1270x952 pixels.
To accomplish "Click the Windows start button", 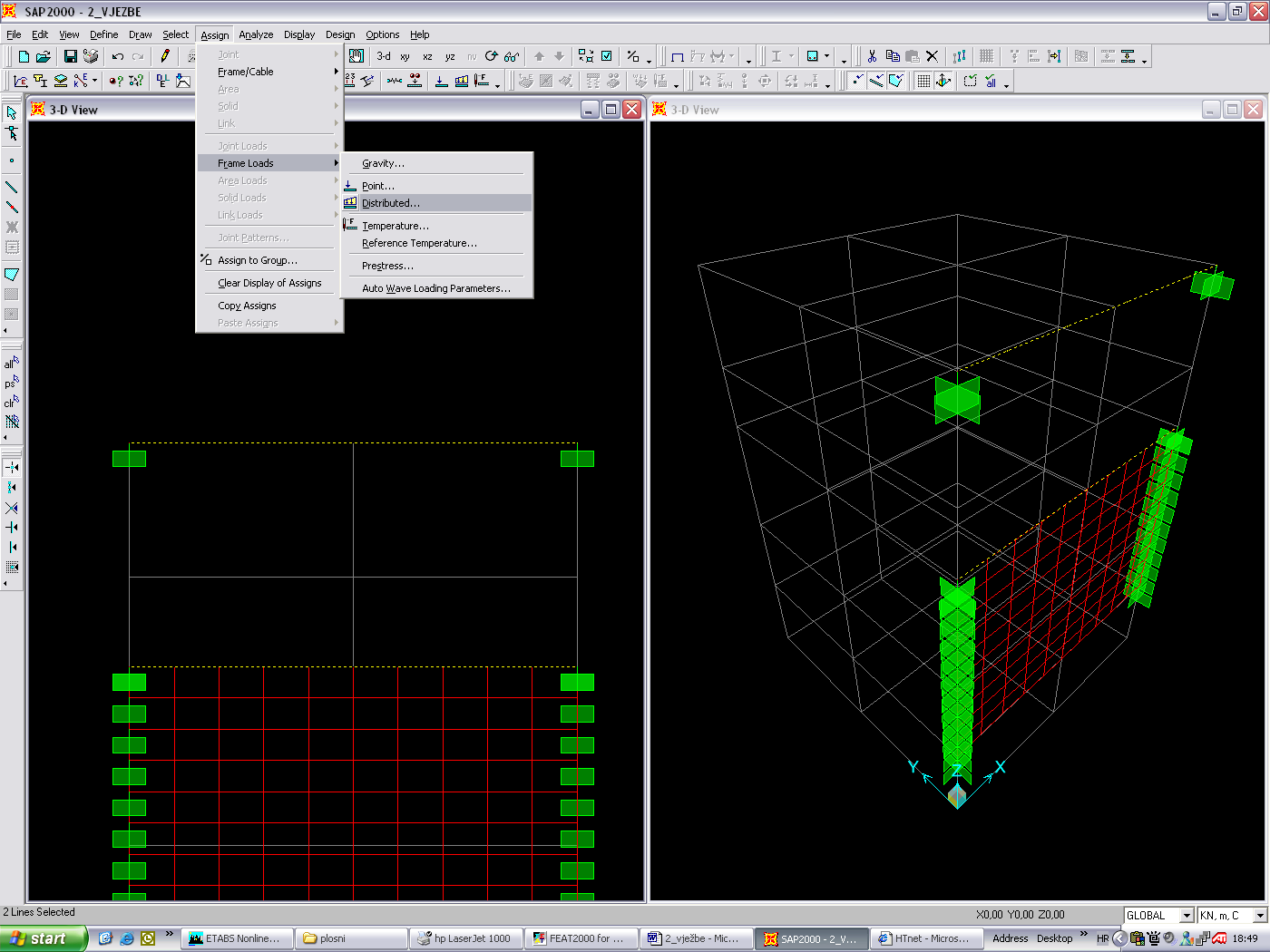I will pos(44,938).
